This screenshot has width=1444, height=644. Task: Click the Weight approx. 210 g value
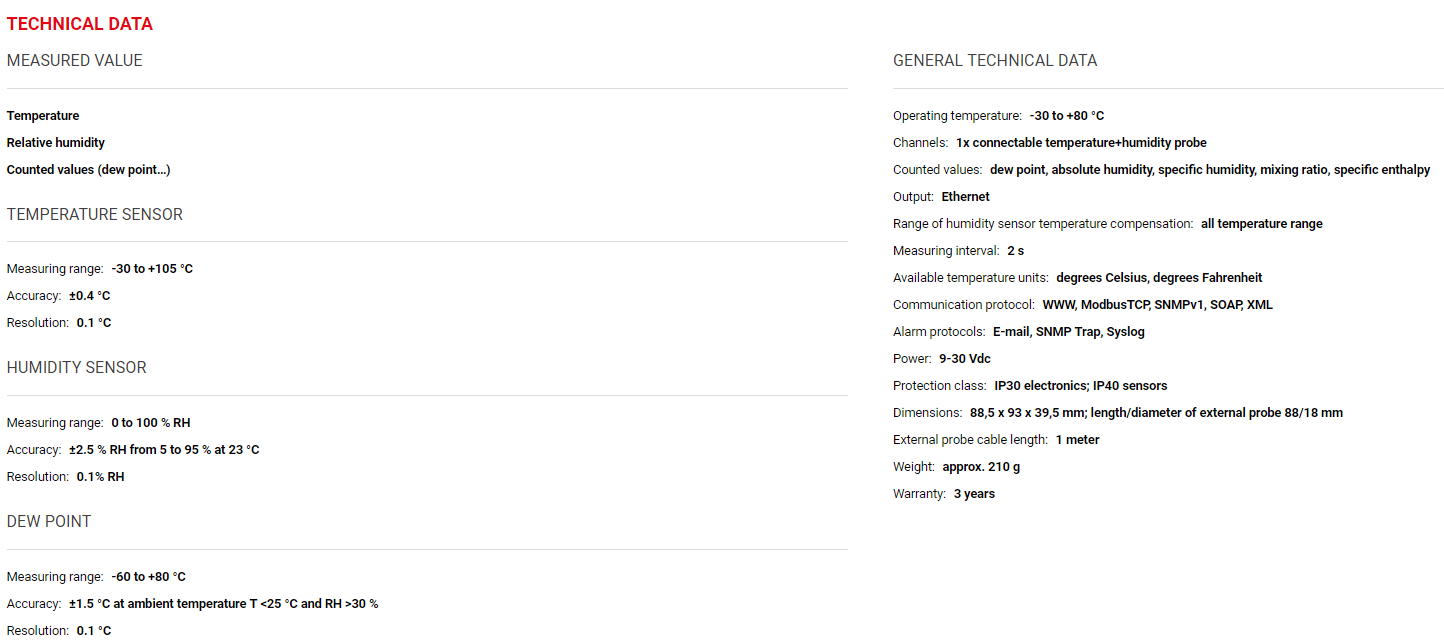tap(981, 467)
